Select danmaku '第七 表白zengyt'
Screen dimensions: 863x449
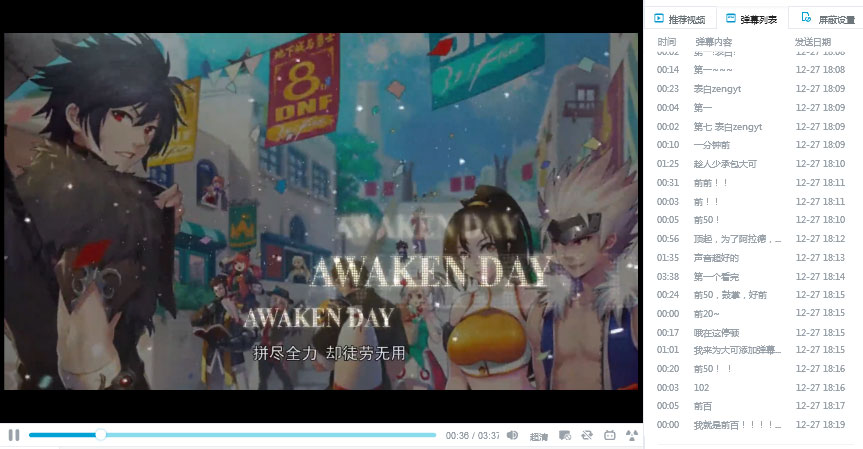coord(752,127)
